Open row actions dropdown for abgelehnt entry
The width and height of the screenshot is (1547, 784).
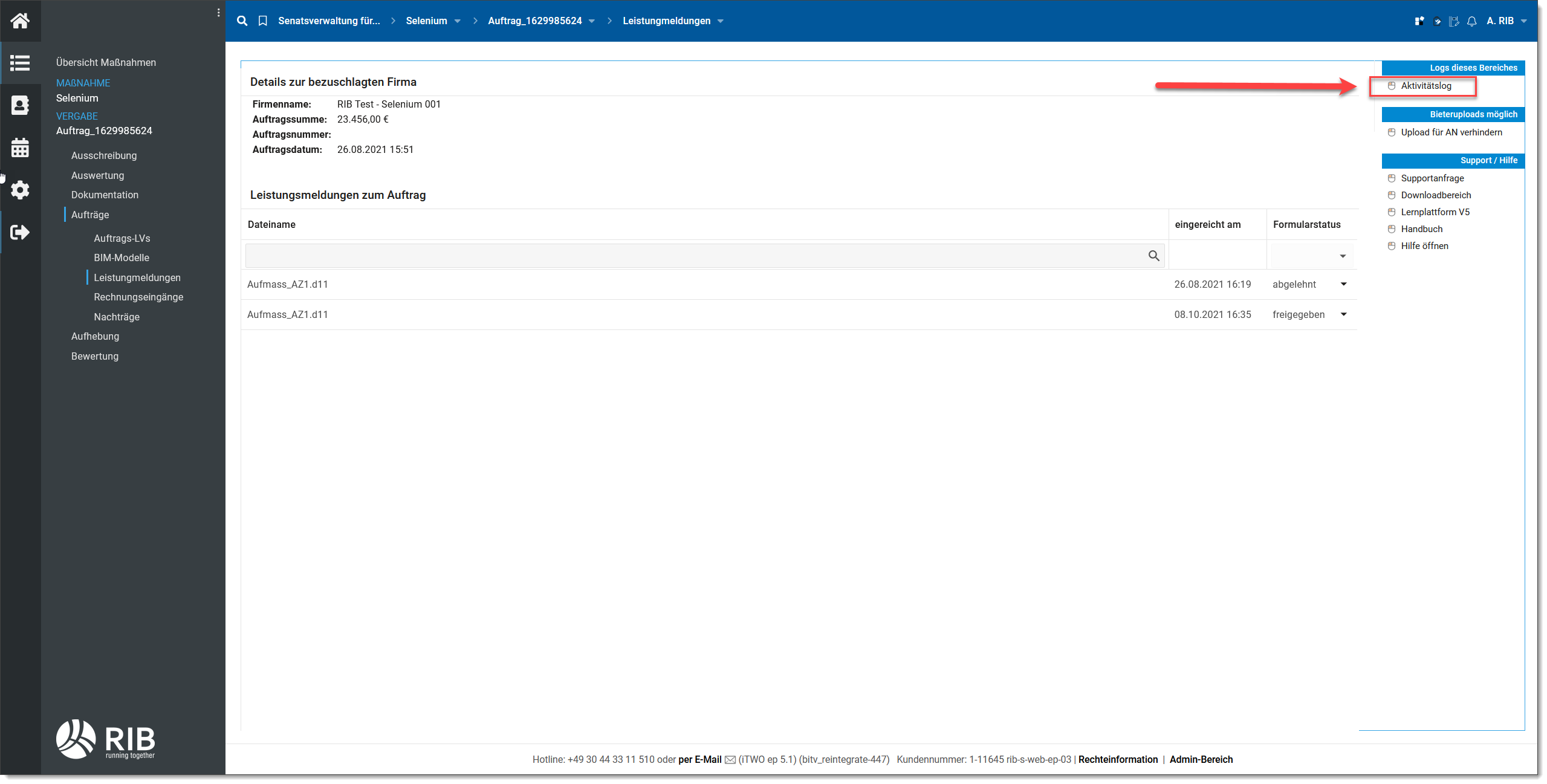pos(1343,284)
